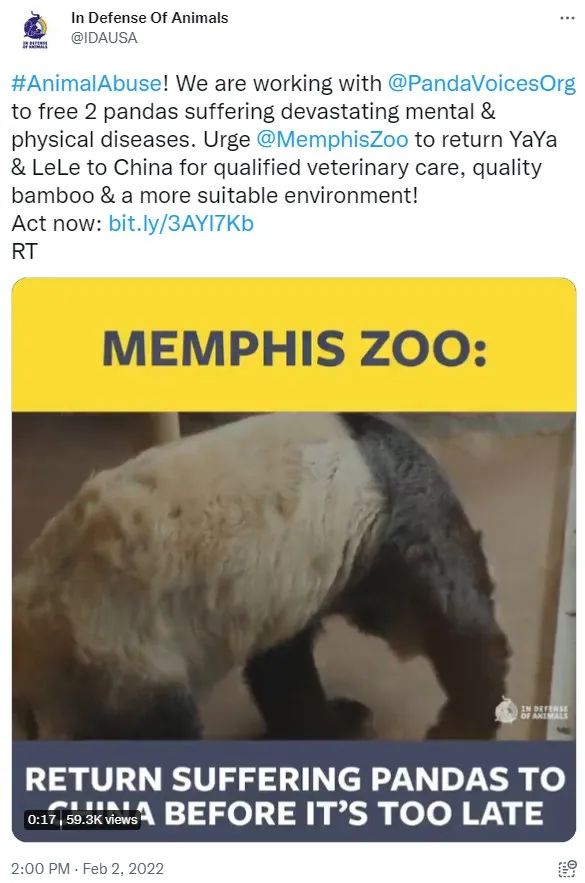Click the RT text line
585x883 pixels.
(24, 252)
